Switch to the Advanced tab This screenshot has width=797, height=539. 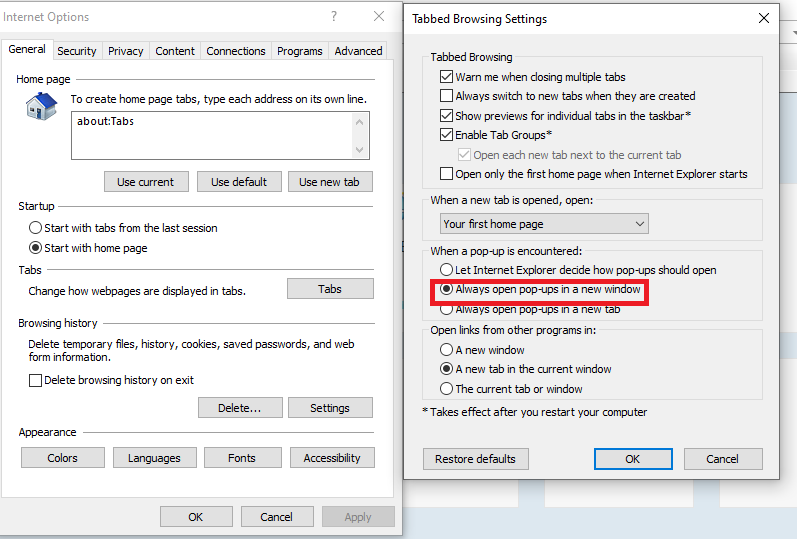point(358,51)
